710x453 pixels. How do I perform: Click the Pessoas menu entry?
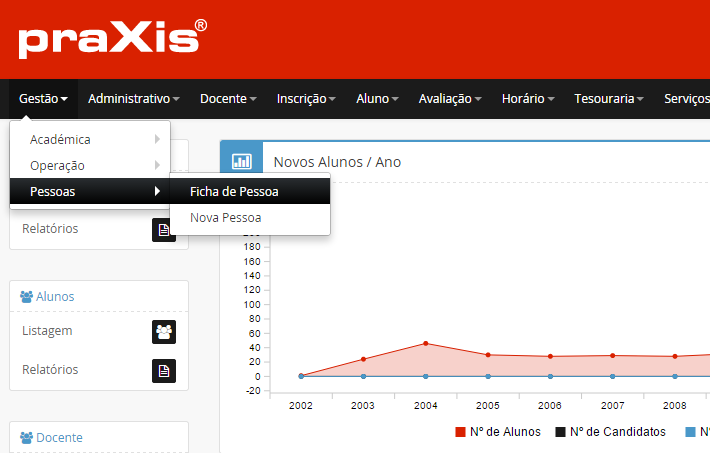tap(52, 191)
